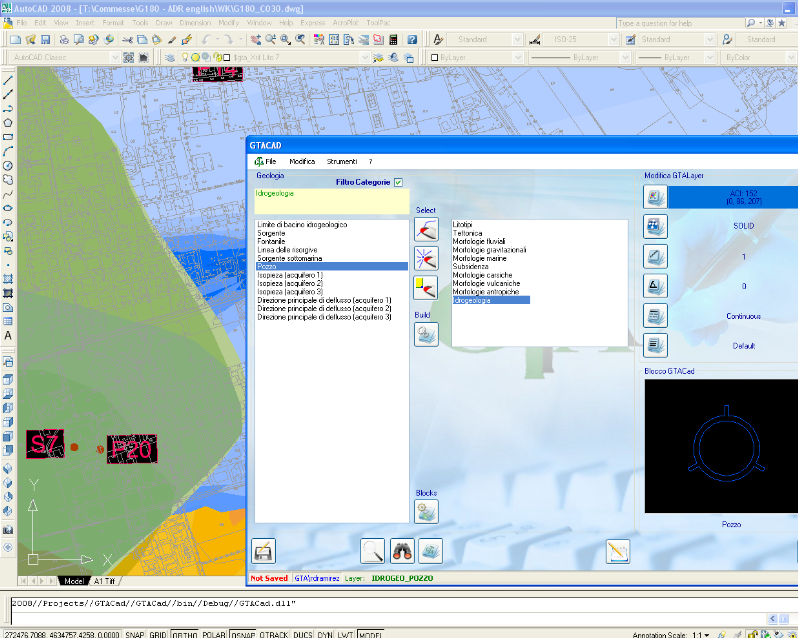Click the Workspace Settings gear icon
This screenshot has height=638, width=798.
tap(129, 57)
